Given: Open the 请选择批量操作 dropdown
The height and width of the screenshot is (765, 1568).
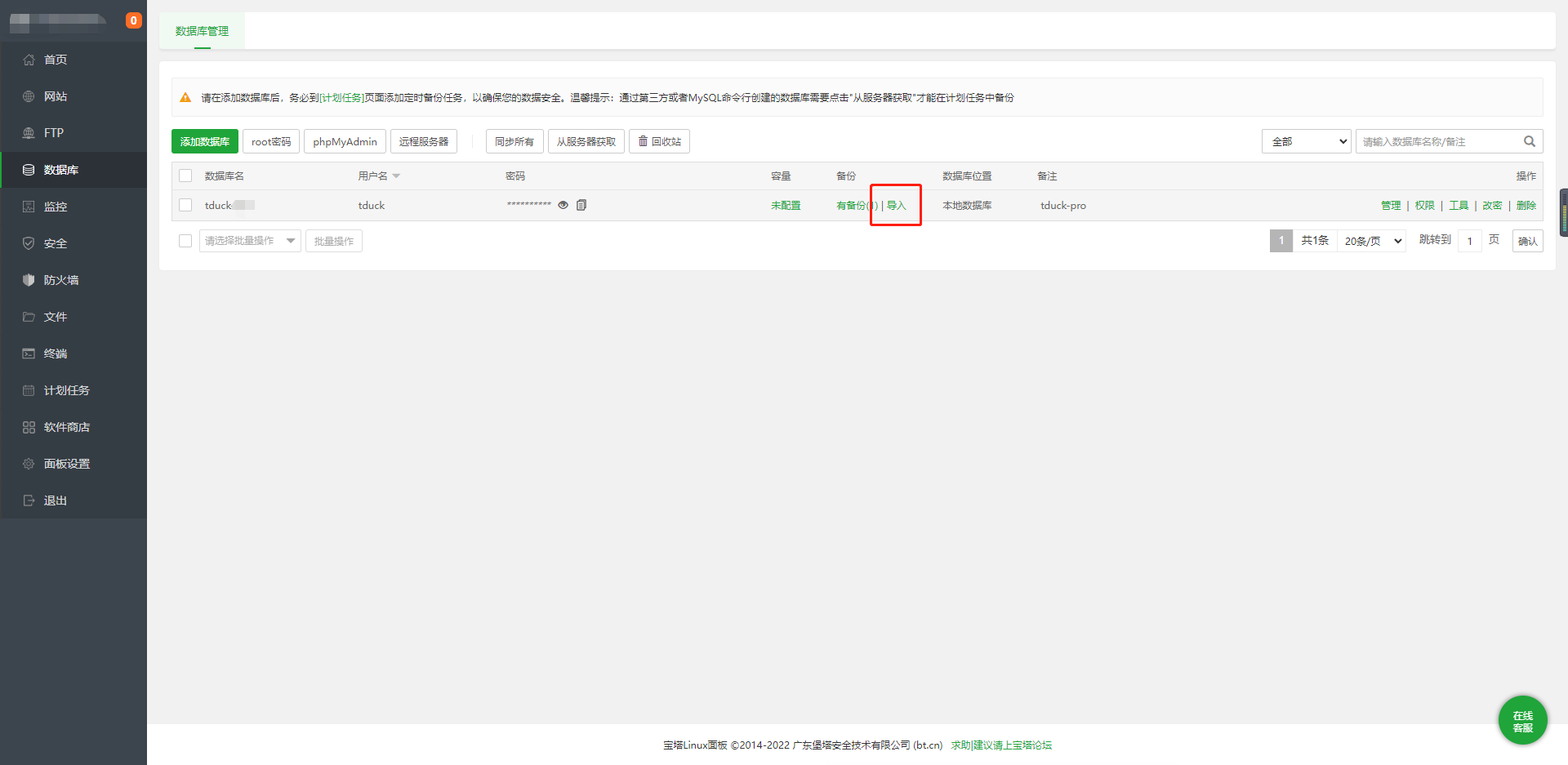Looking at the screenshot, I should (250, 241).
